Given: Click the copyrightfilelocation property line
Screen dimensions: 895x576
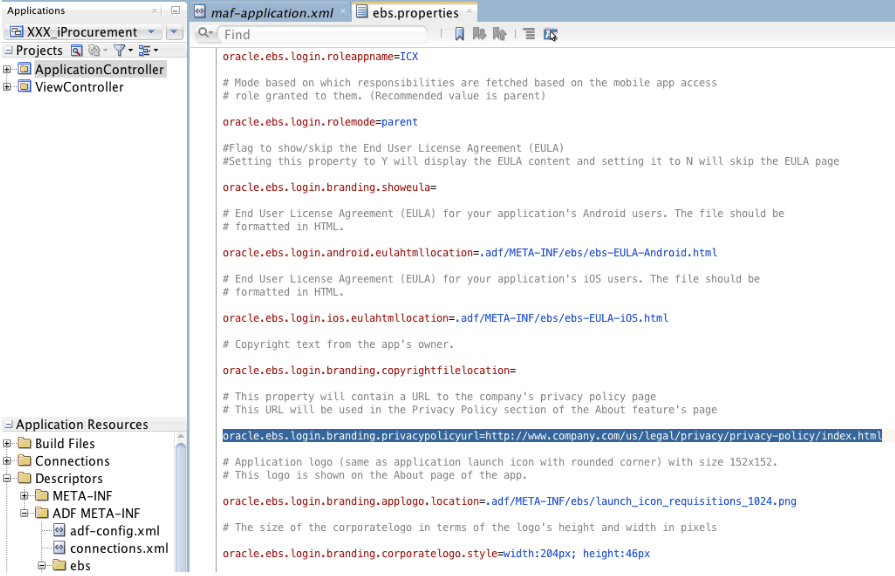Looking at the screenshot, I should click(369, 370).
